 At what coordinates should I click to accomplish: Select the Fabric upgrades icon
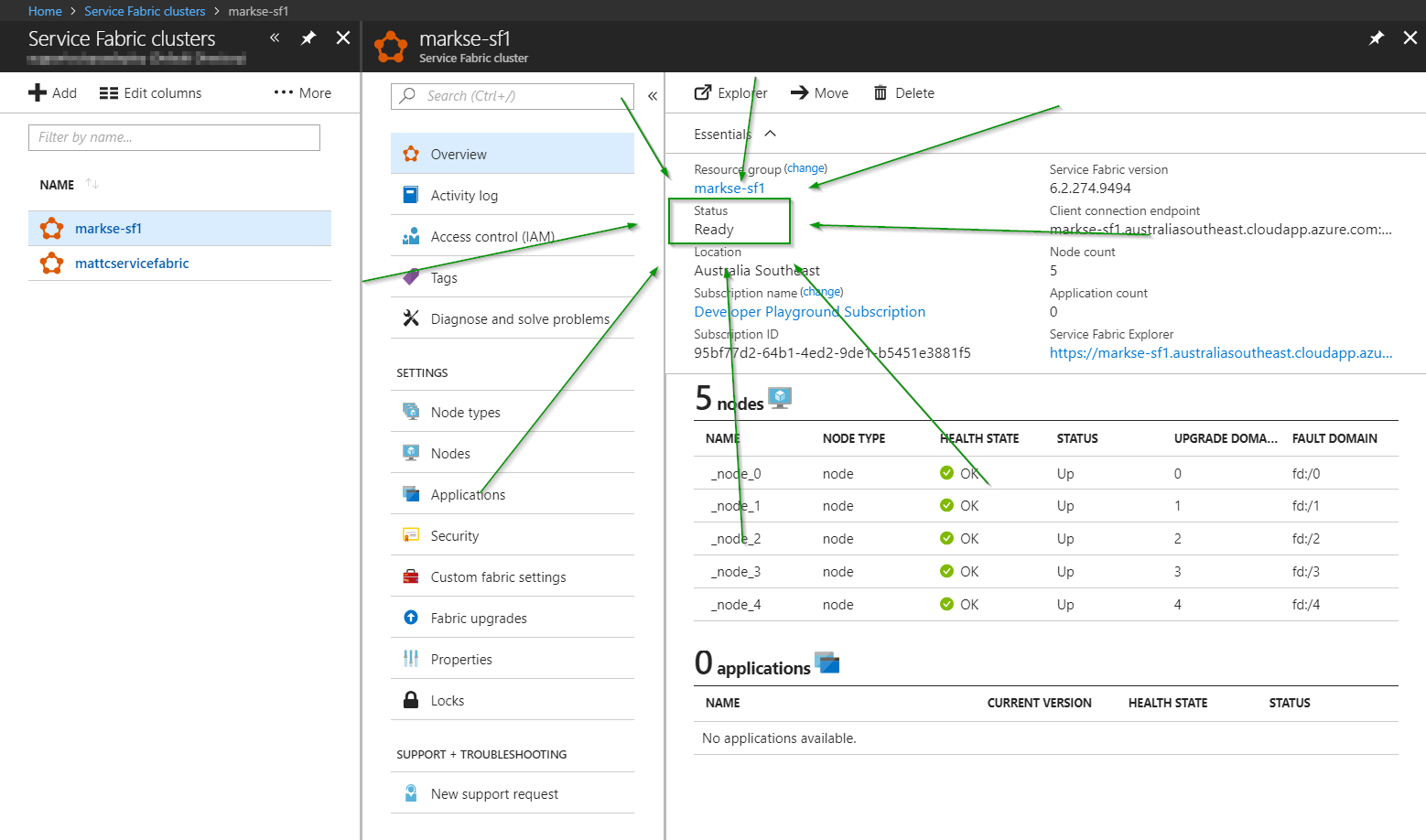point(409,617)
